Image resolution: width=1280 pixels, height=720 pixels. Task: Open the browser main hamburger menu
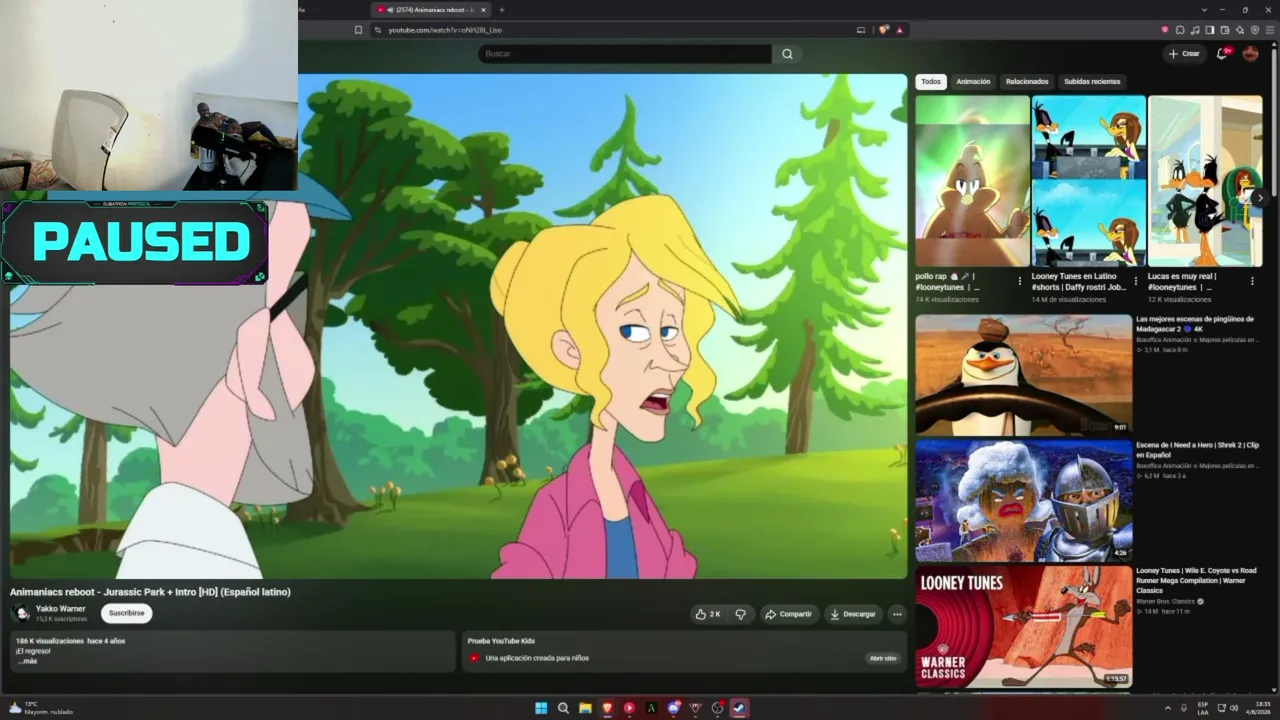1270,30
